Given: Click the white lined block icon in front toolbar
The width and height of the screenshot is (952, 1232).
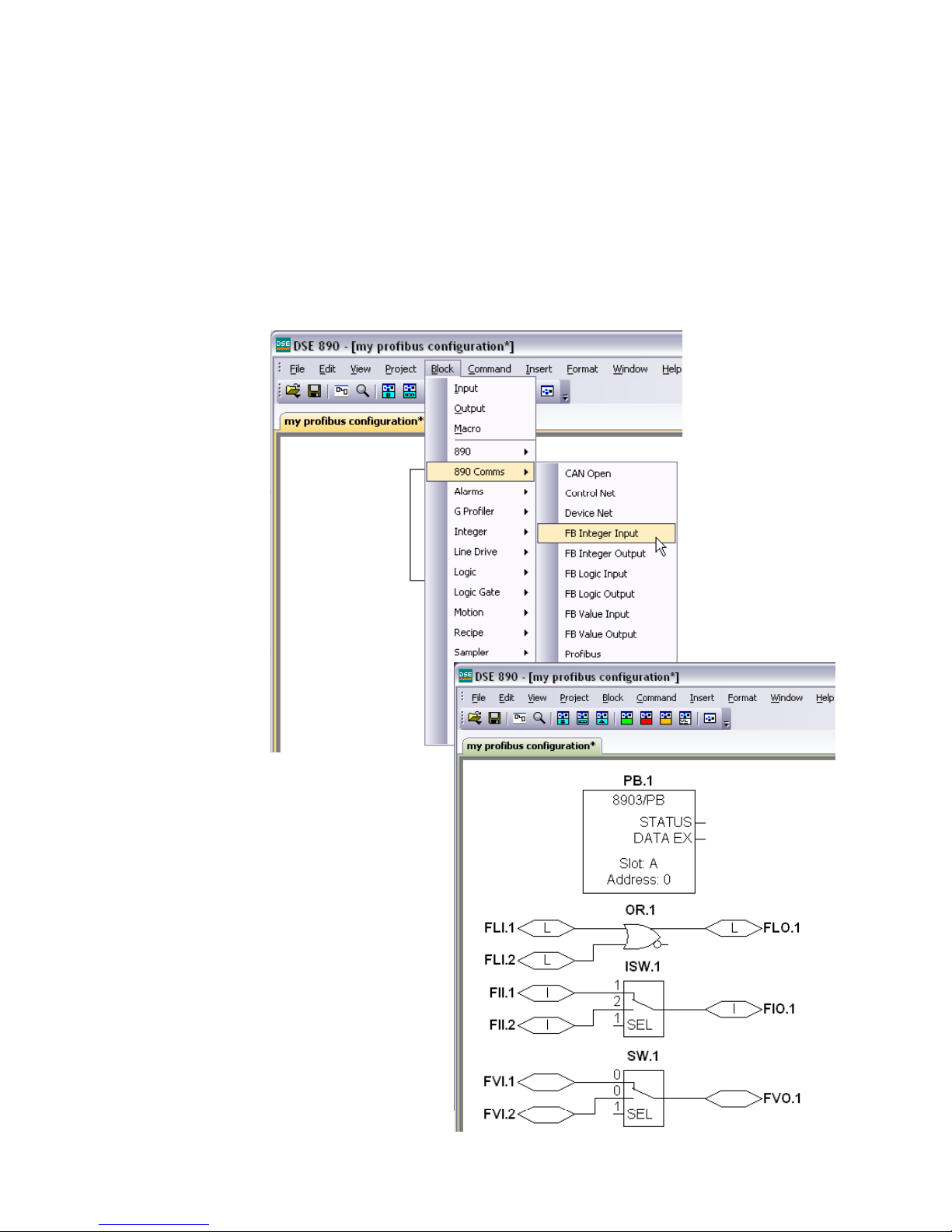Looking at the screenshot, I should point(685,718).
